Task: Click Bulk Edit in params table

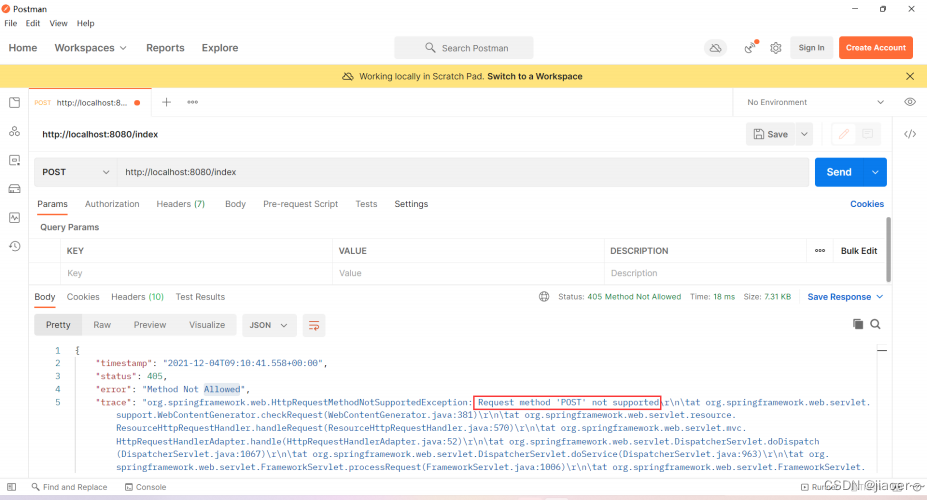Action: (858, 251)
